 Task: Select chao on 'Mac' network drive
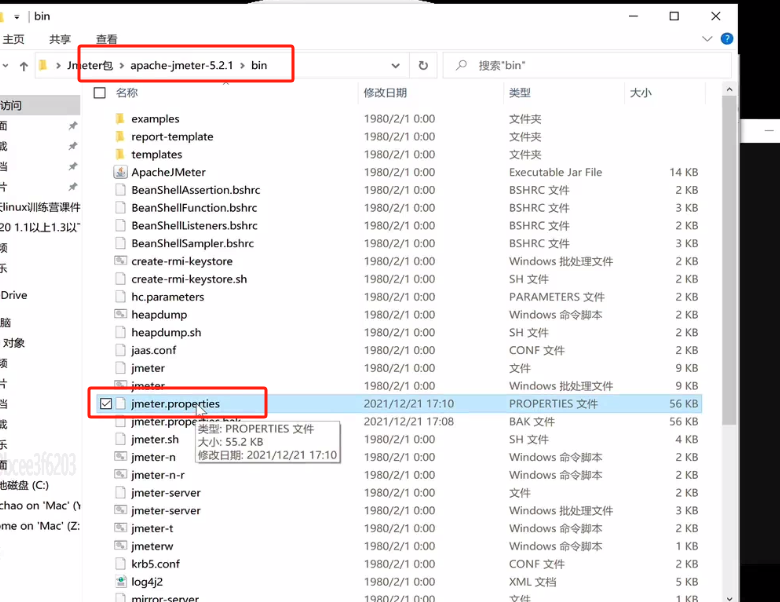coord(40,505)
